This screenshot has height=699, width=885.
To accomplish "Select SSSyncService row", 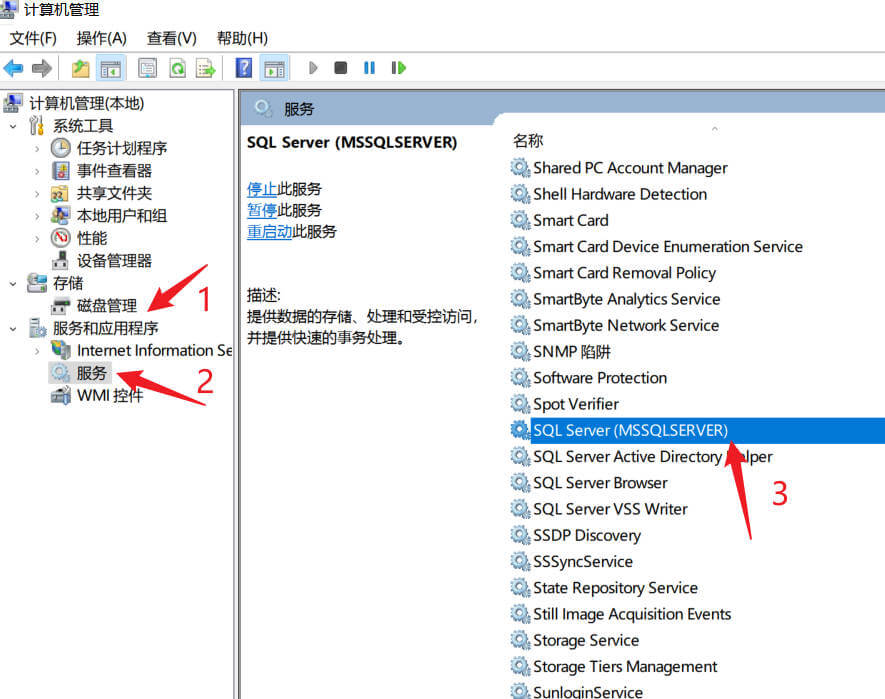I will click(x=582, y=562).
